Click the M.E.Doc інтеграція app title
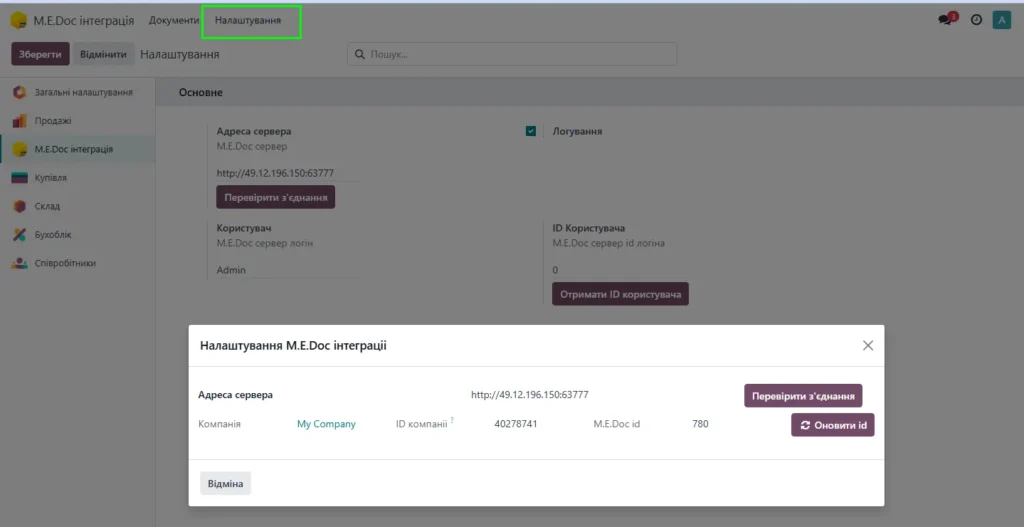 (x=84, y=20)
